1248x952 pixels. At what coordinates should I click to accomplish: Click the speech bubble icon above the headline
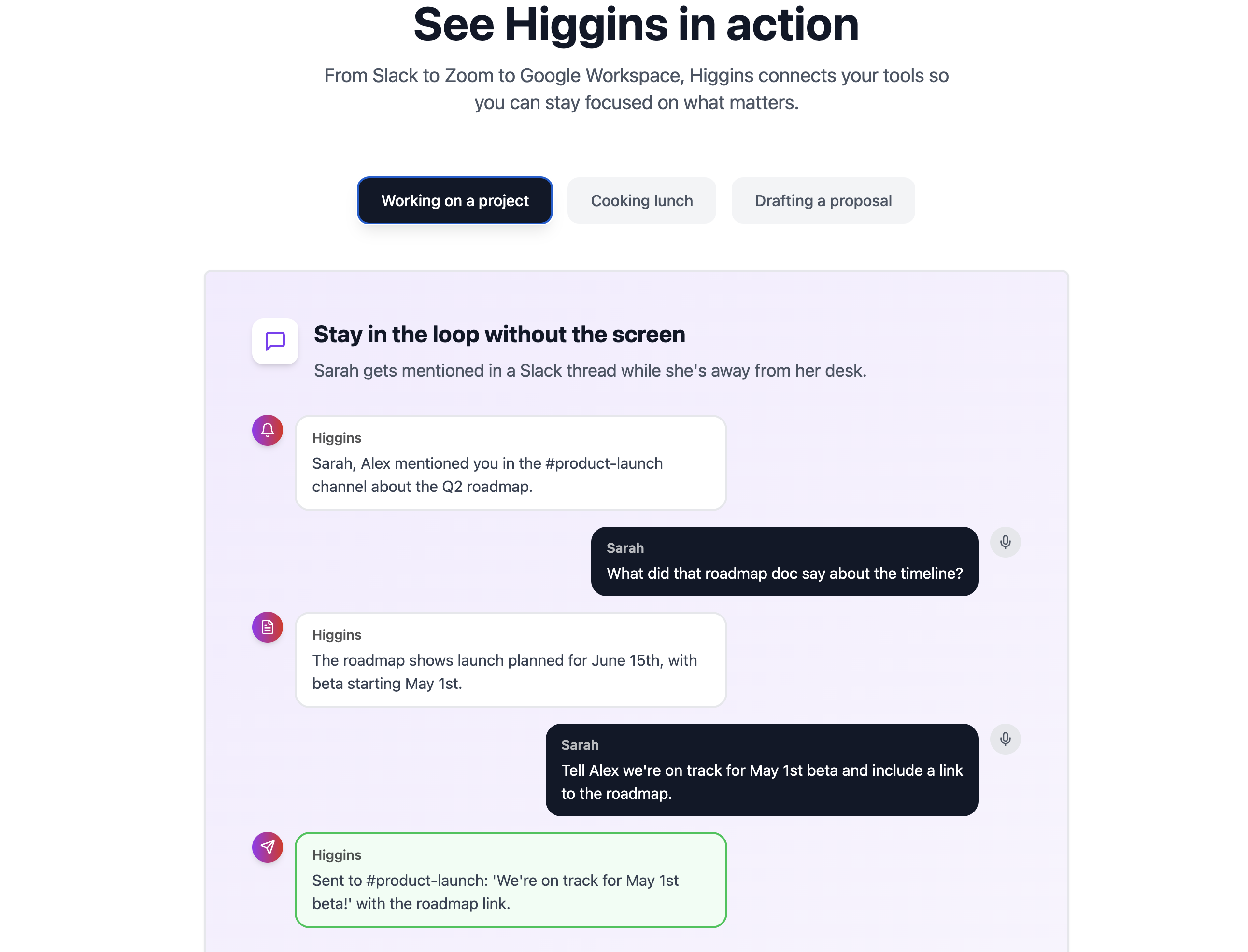274,341
